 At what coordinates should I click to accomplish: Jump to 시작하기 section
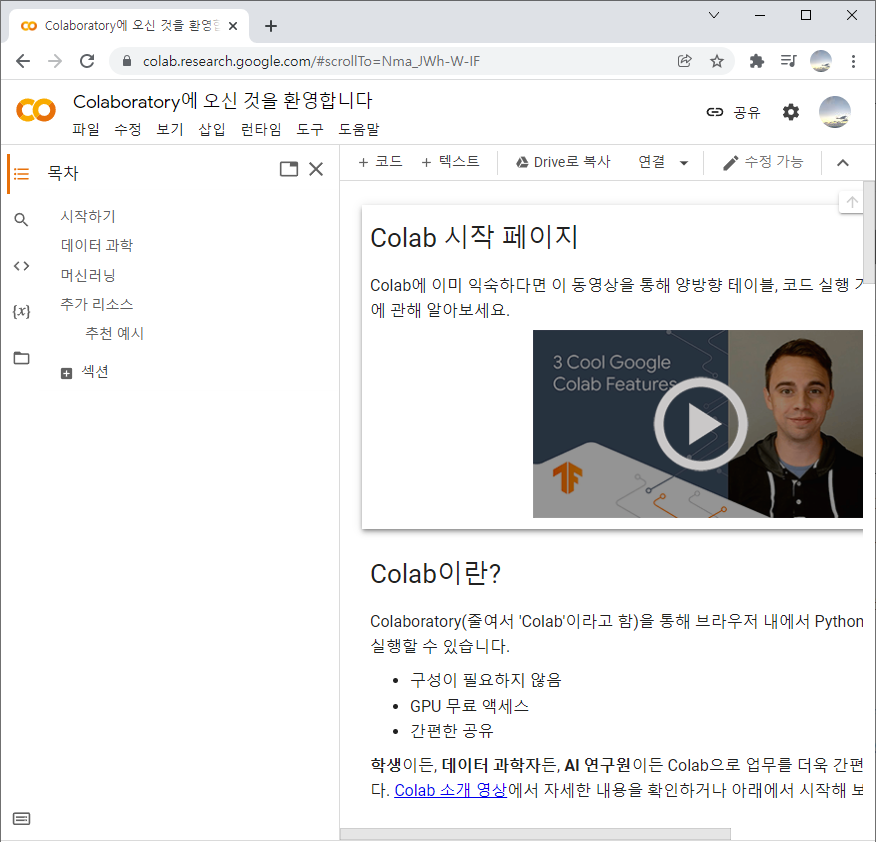pos(88,216)
